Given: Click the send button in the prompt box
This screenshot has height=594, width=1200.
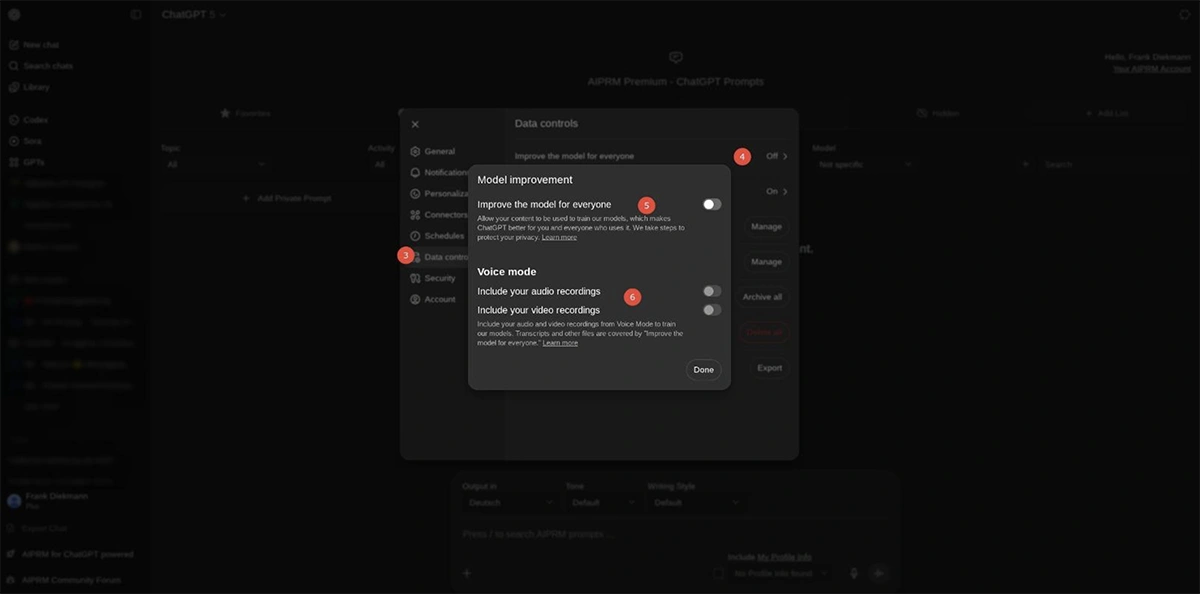Looking at the screenshot, I should (879, 573).
